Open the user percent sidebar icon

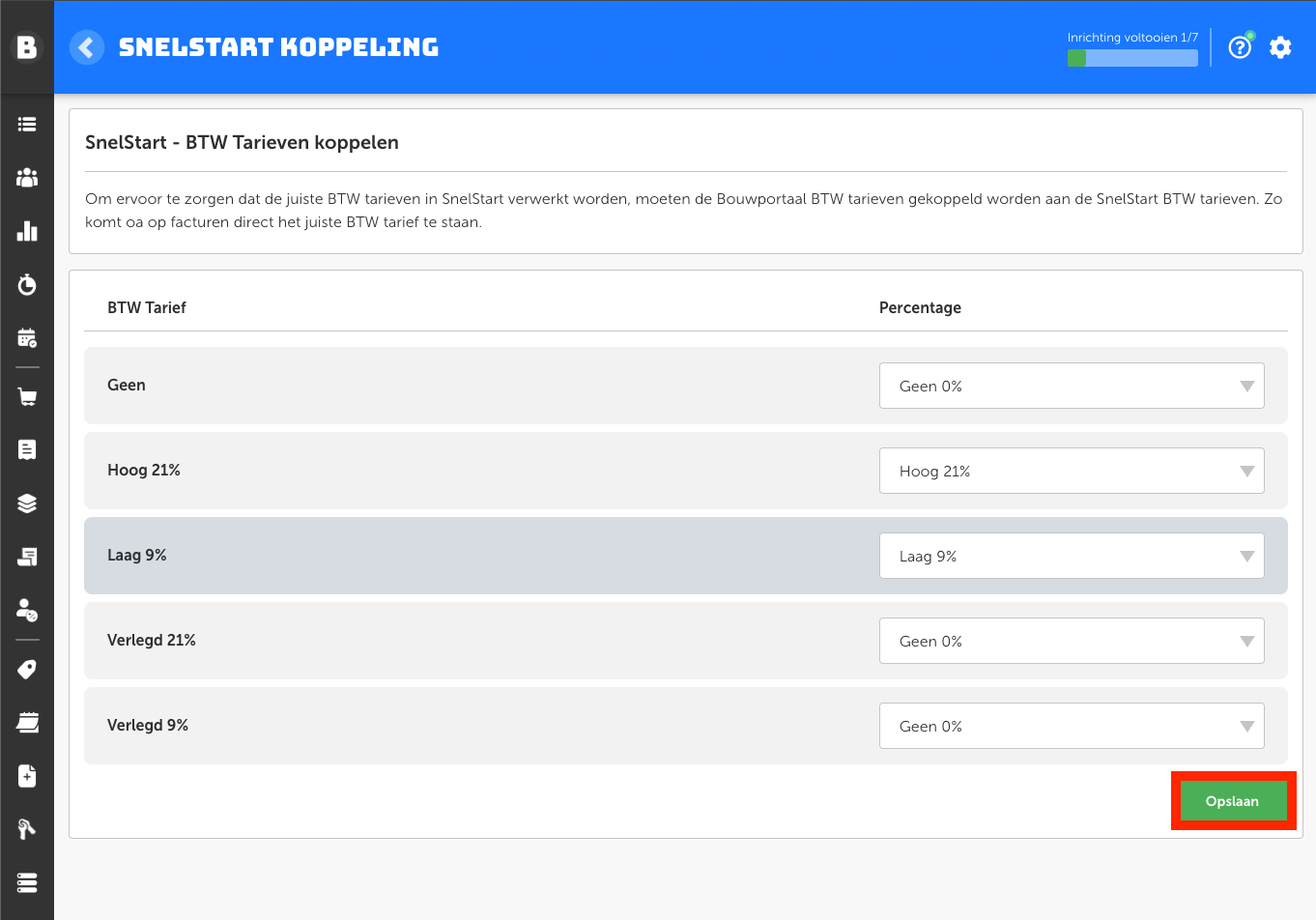point(27,610)
